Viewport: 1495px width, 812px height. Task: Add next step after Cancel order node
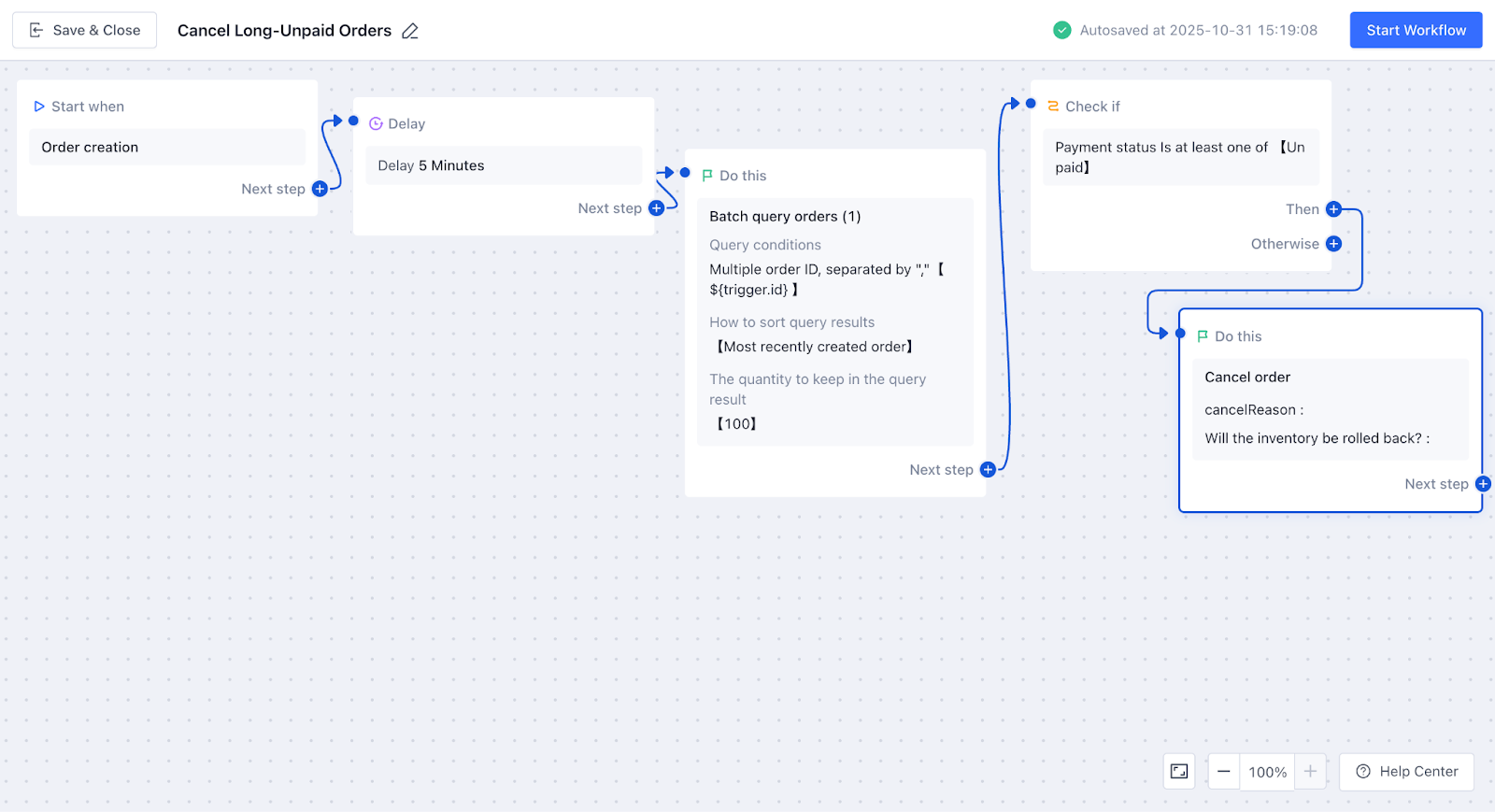coord(1483,484)
